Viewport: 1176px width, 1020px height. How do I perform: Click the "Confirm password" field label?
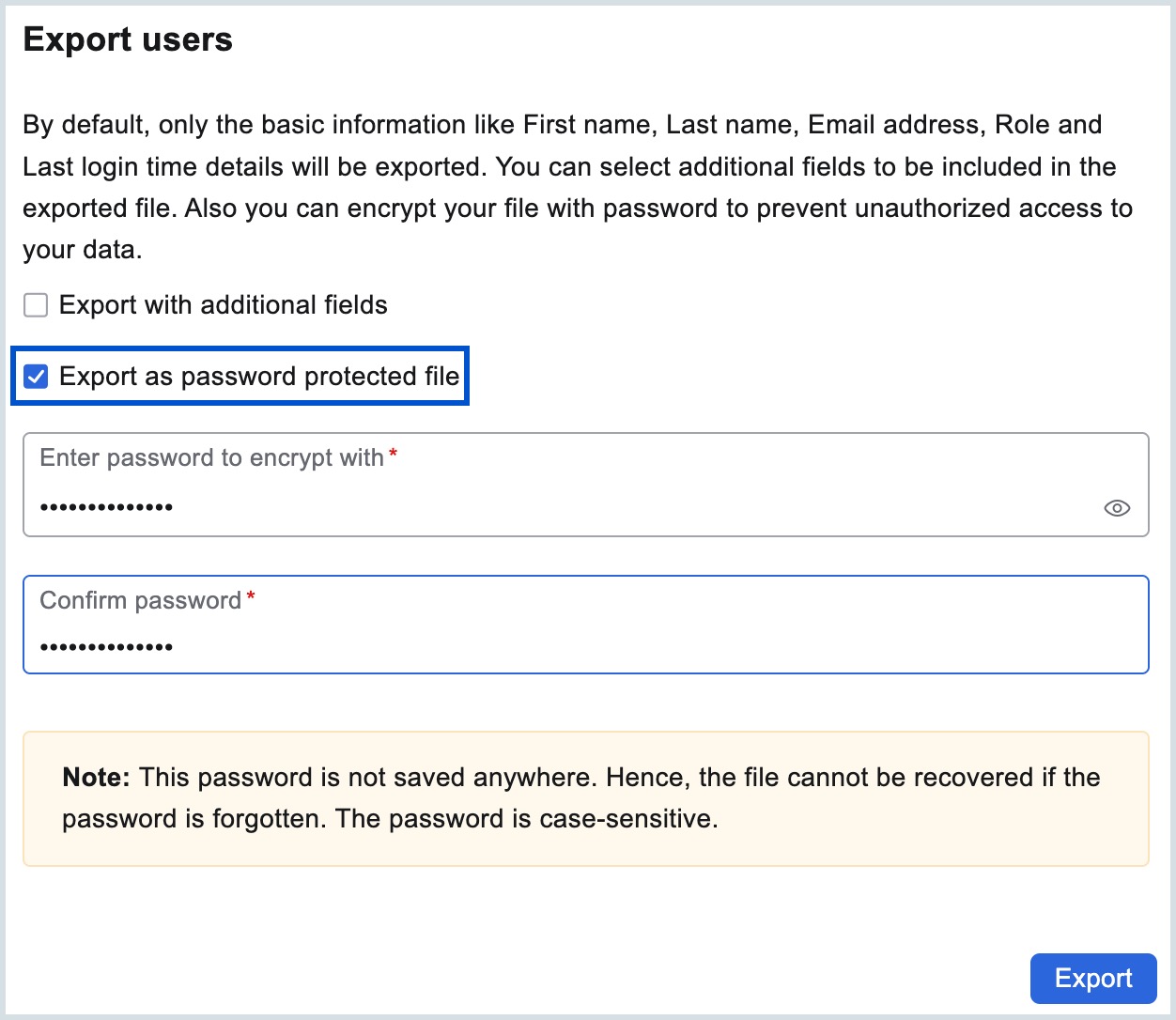pyautogui.click(x=140, y=600)
